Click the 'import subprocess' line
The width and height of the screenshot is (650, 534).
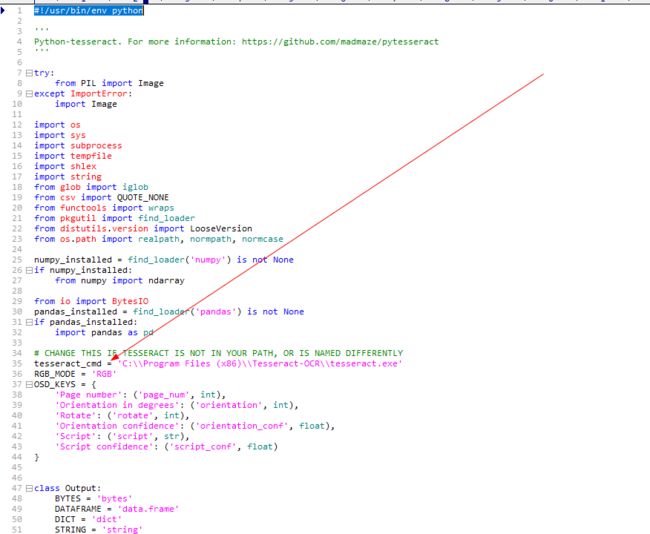(78, 146)
